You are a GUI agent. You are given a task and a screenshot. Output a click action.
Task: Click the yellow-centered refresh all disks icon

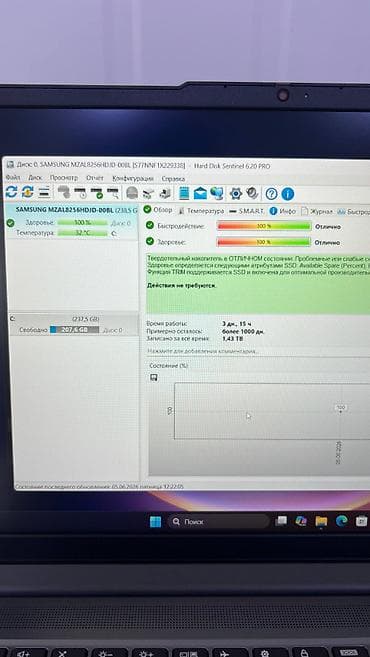tap(28, 192)
